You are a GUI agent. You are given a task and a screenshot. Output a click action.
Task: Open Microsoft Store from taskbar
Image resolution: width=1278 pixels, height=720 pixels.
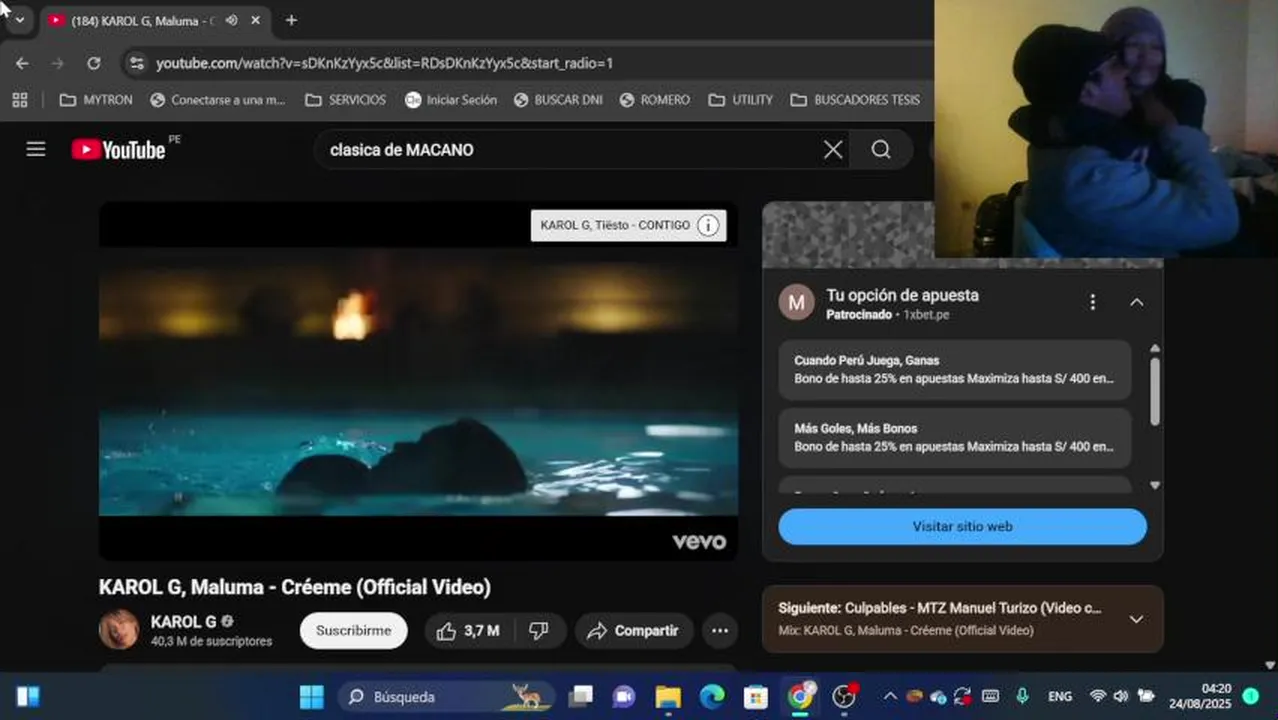coord(756,696)
